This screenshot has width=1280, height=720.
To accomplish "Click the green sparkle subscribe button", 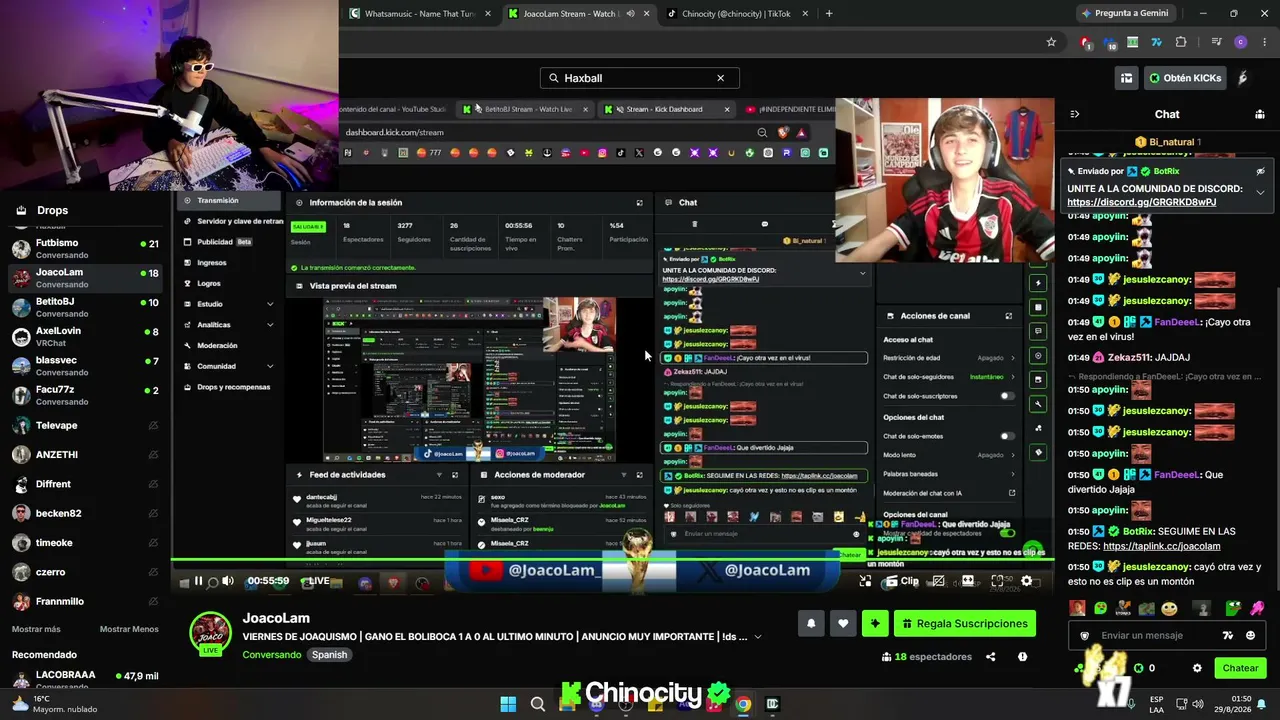I will click(875, 623).
